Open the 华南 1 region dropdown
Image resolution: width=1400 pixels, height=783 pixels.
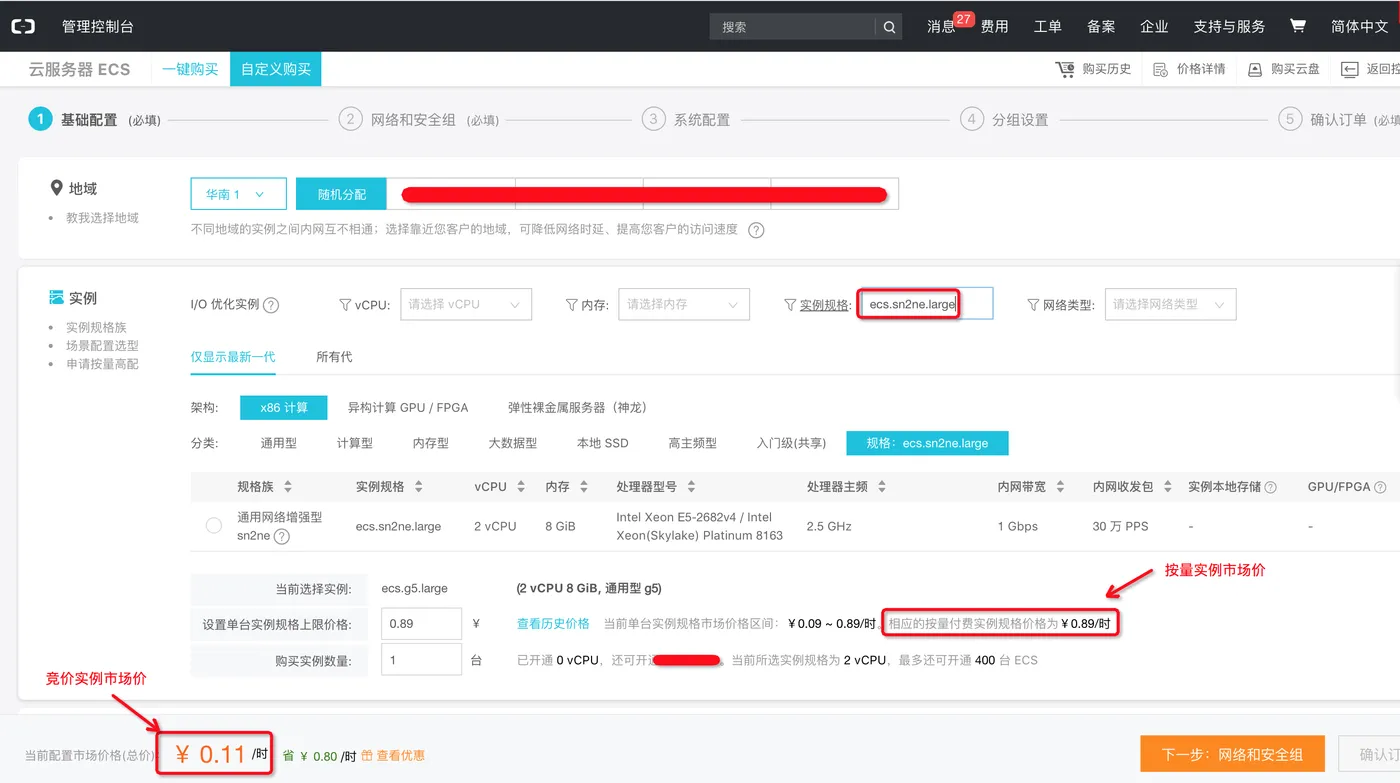pyautogui.click(x=238, y=195)
